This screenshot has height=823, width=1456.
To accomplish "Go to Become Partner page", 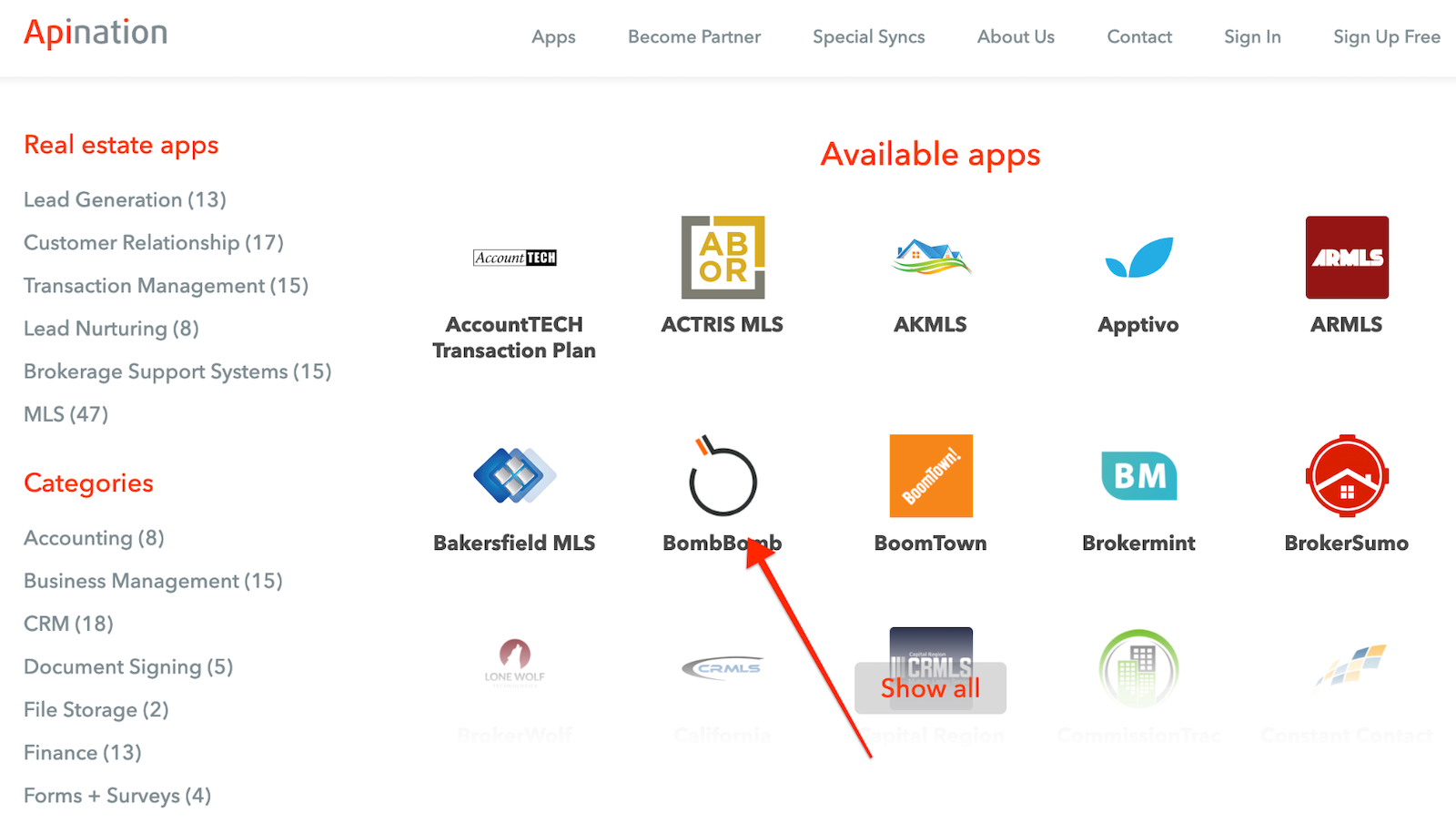I will (694, 37).
